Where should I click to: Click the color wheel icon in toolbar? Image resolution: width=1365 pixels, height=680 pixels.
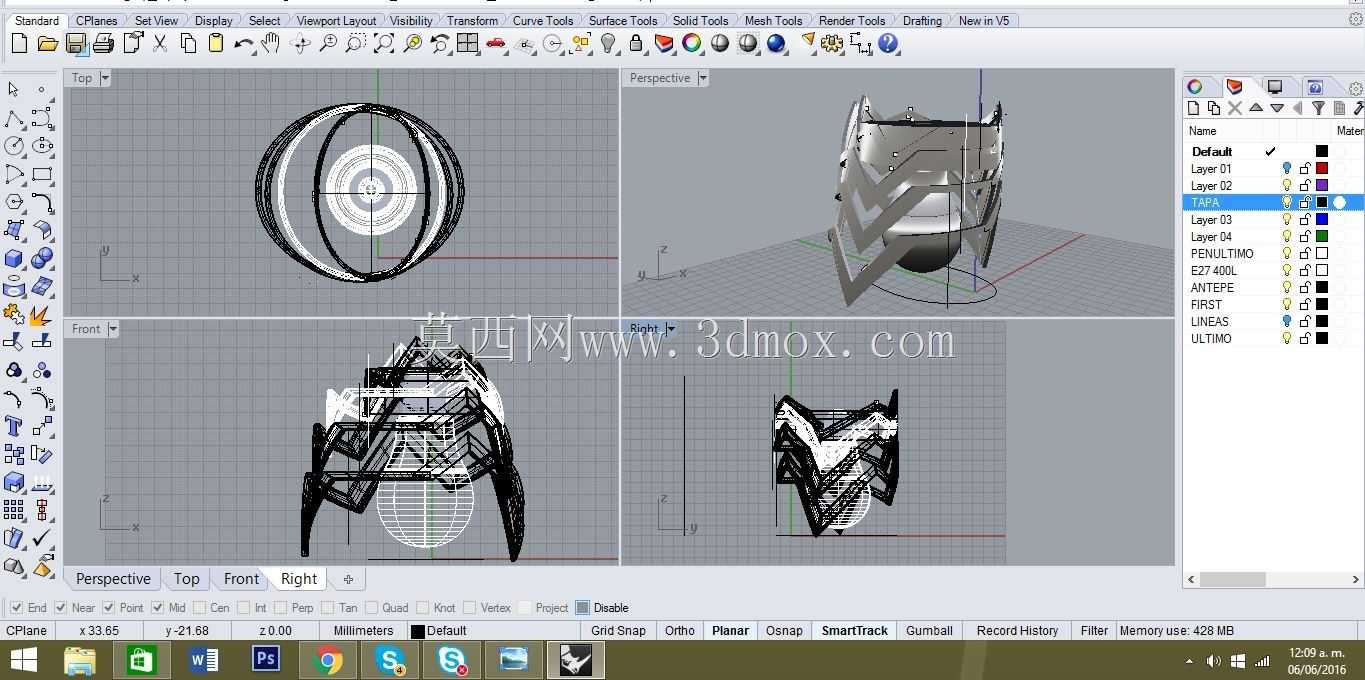(x=692, y=43)
